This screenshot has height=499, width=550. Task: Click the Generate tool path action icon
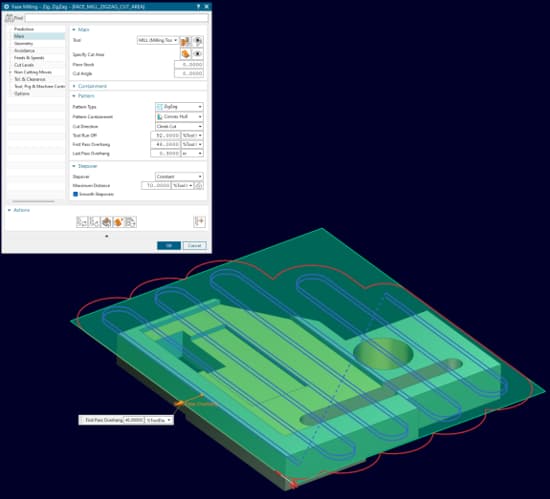pyautogui.click(x=82, y=222)
